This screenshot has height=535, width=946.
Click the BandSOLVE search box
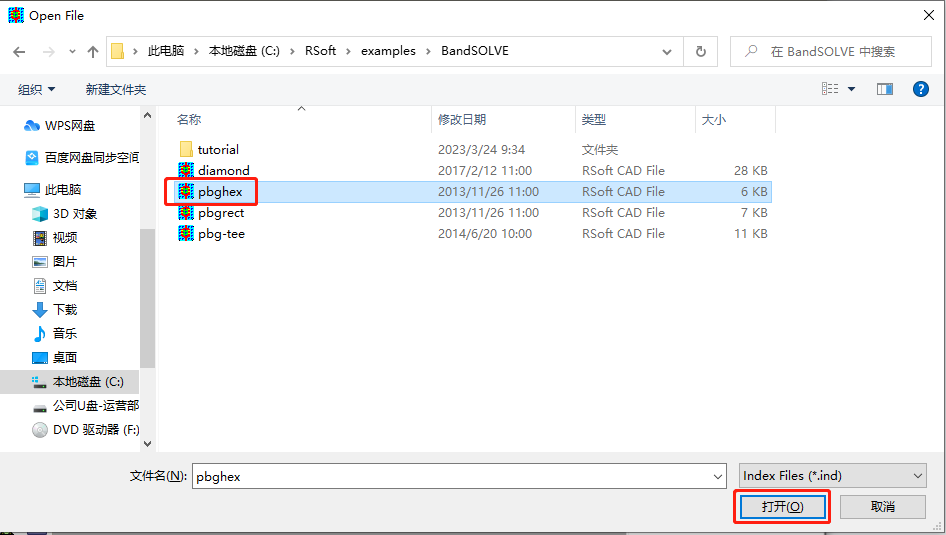(840, 51)
